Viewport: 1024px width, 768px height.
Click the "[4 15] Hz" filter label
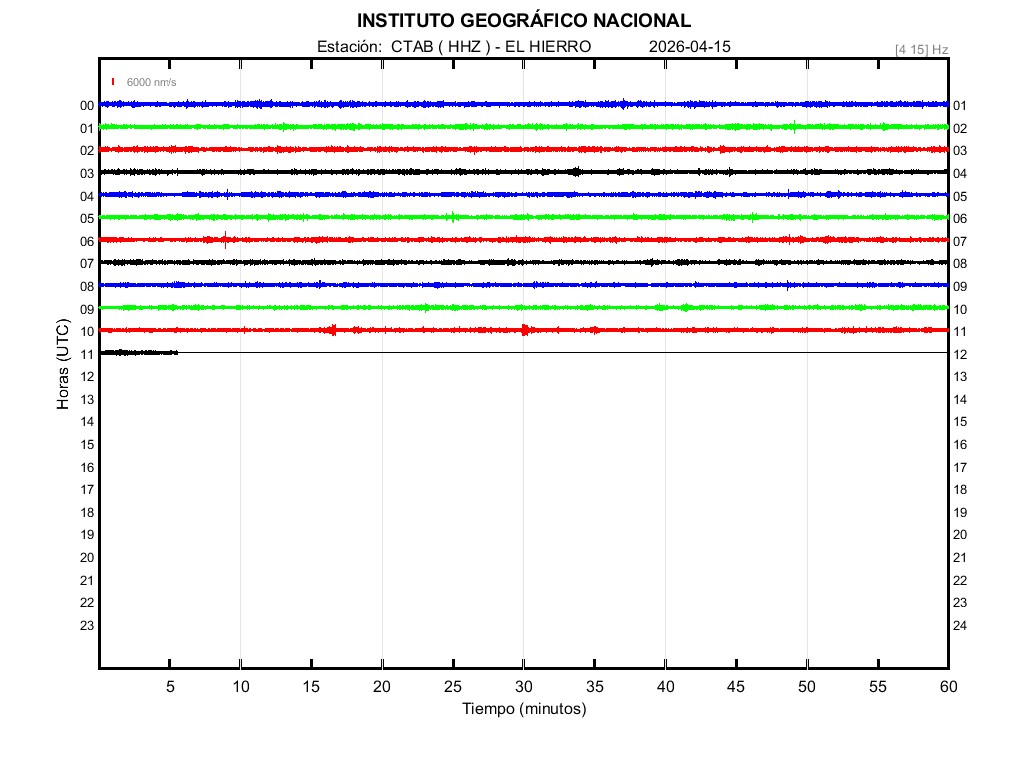tap(921, 49)
